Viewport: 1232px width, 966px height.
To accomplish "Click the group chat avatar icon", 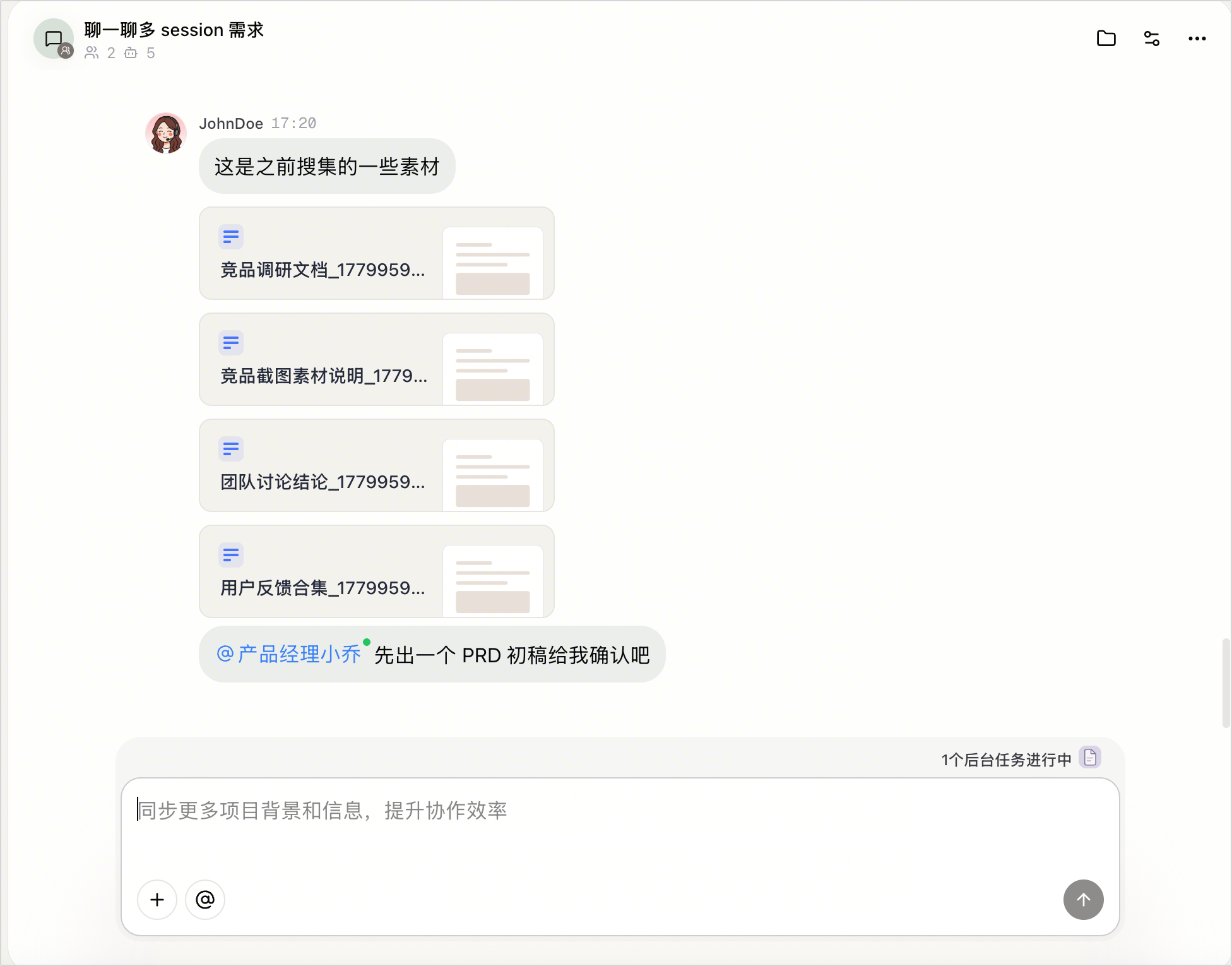I will tap(54, 39).
